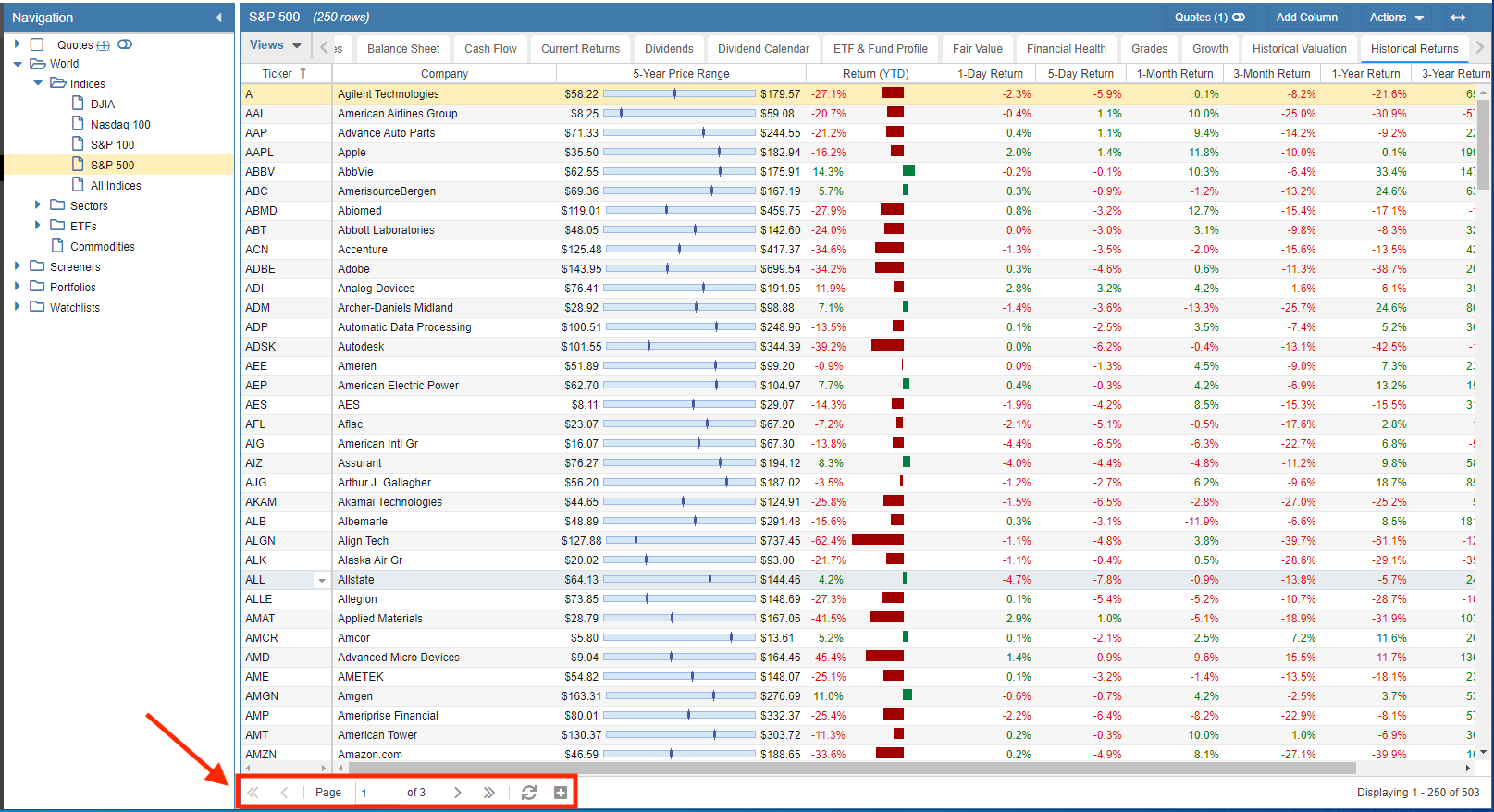Expand the Sectors folder

click(x=38, y=204)
